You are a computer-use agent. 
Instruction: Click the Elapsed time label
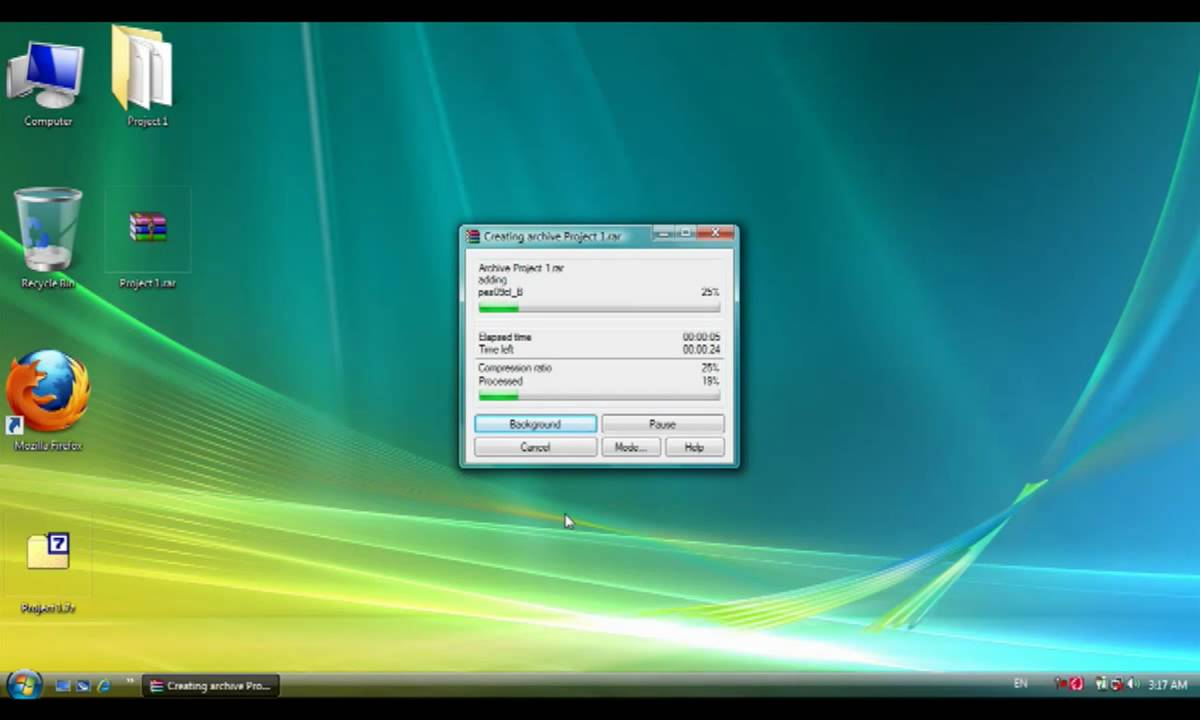pyautogui.click(x=505, y=337)
